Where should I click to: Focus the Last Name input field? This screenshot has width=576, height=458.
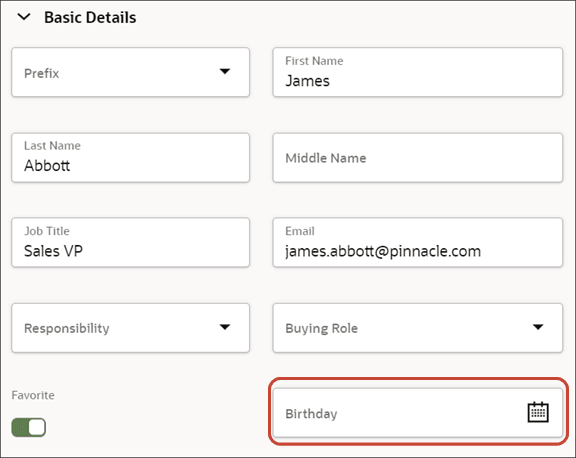coord(130,158)
